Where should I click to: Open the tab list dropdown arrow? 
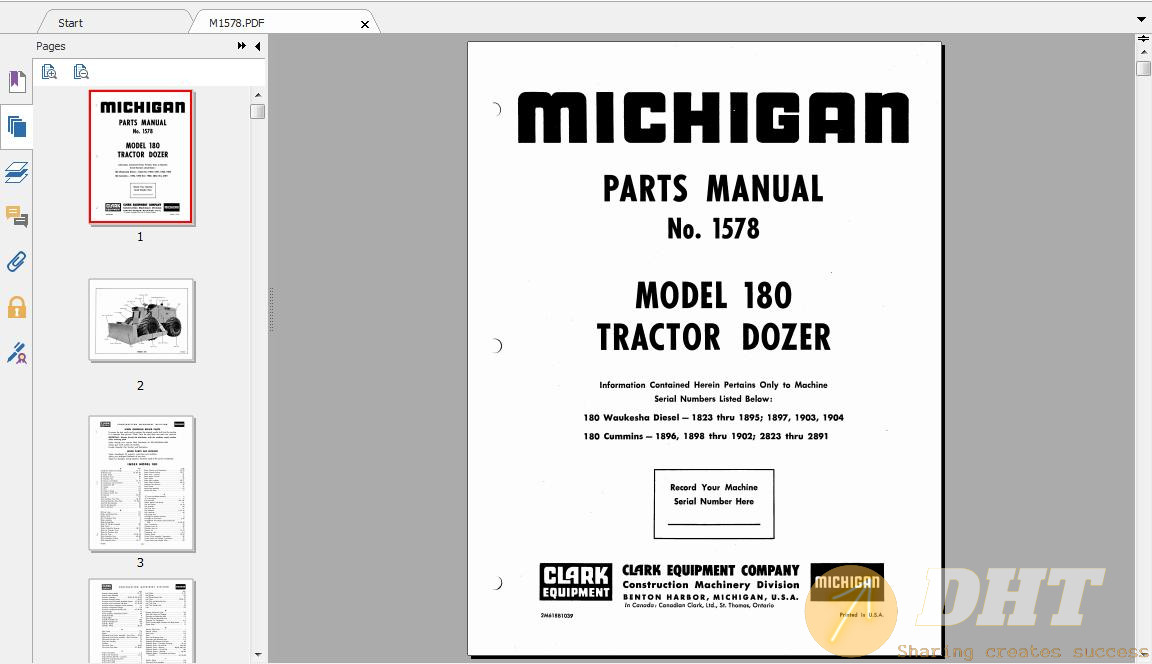[x=1141, y=20]
